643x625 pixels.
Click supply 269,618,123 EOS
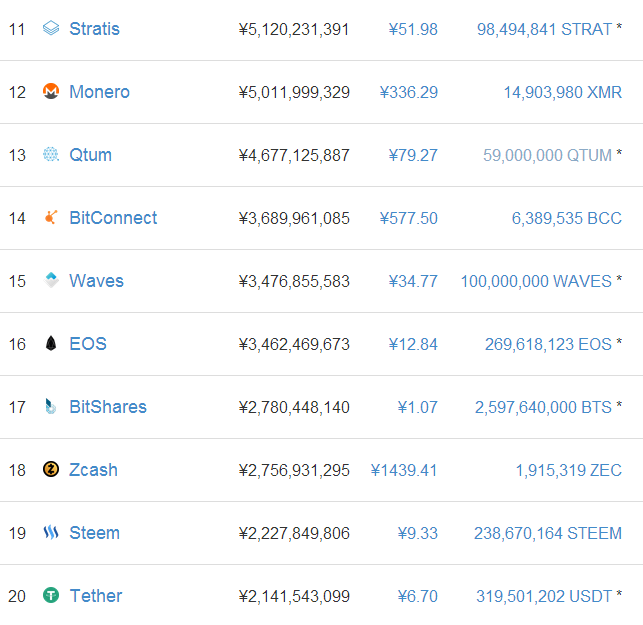coord(548,344)
